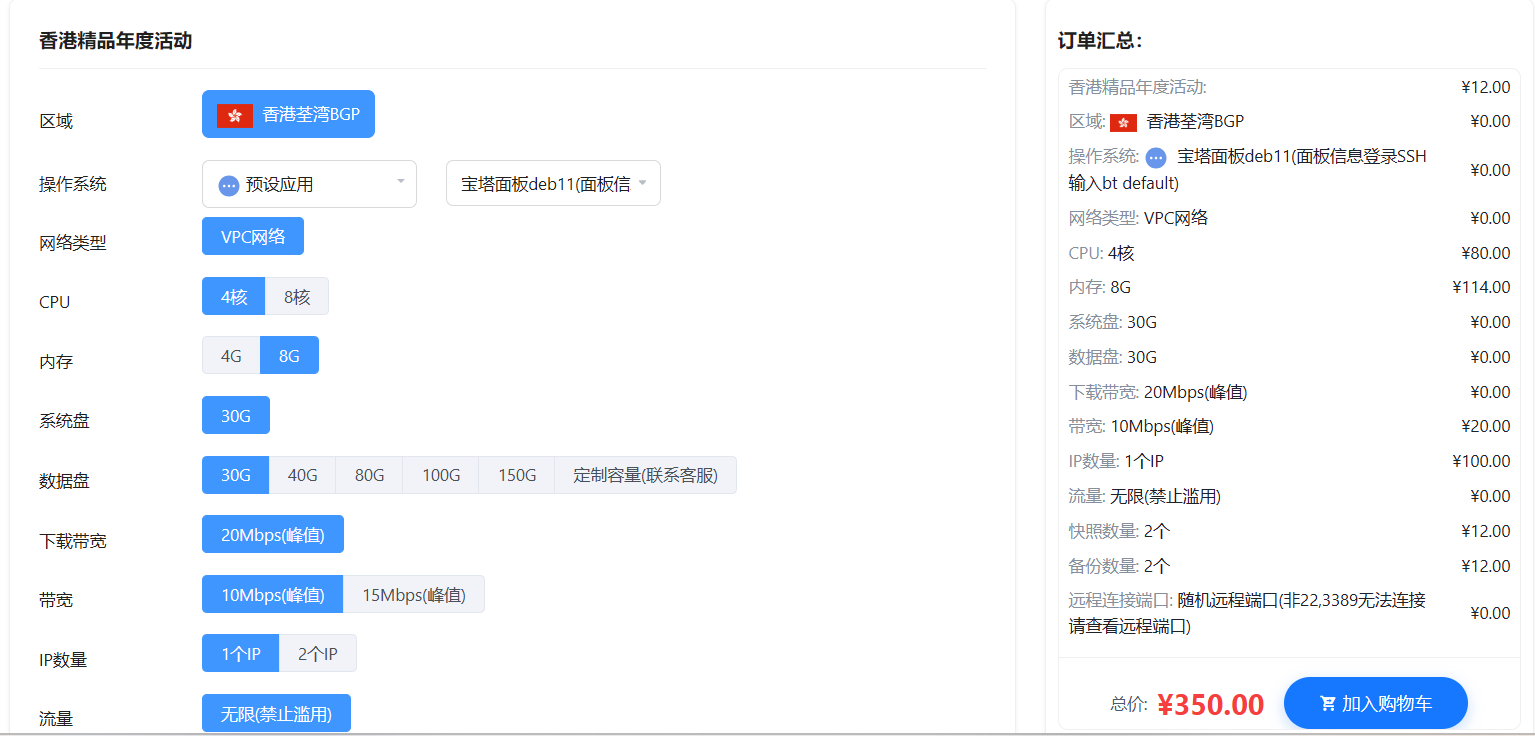Viewport: 1535px width, 736px height.
Task: Choose 15Mbps(峰值) bandwidth
Action: (x=414, y=594)
